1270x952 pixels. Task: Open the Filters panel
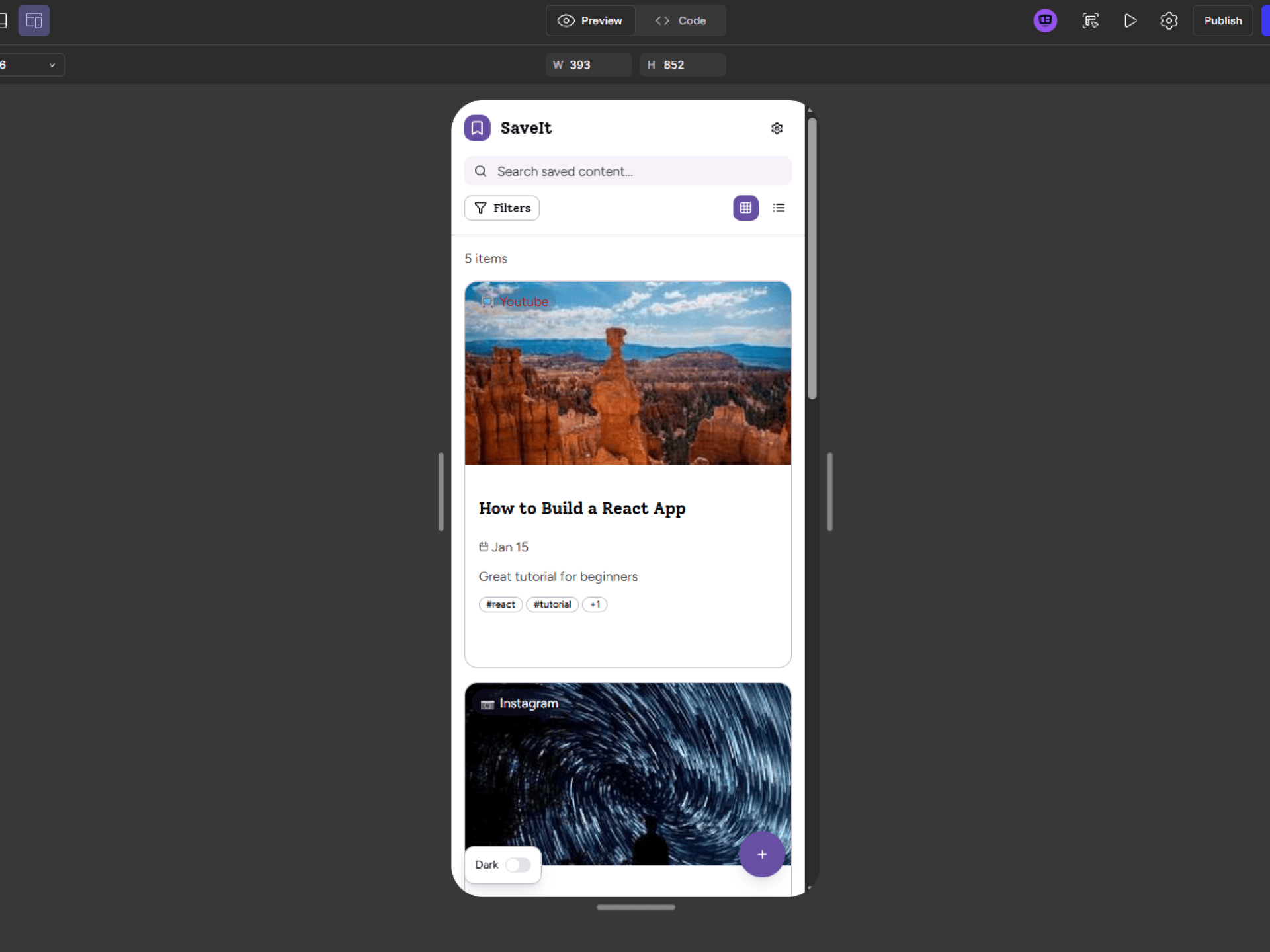coord(502,208)
